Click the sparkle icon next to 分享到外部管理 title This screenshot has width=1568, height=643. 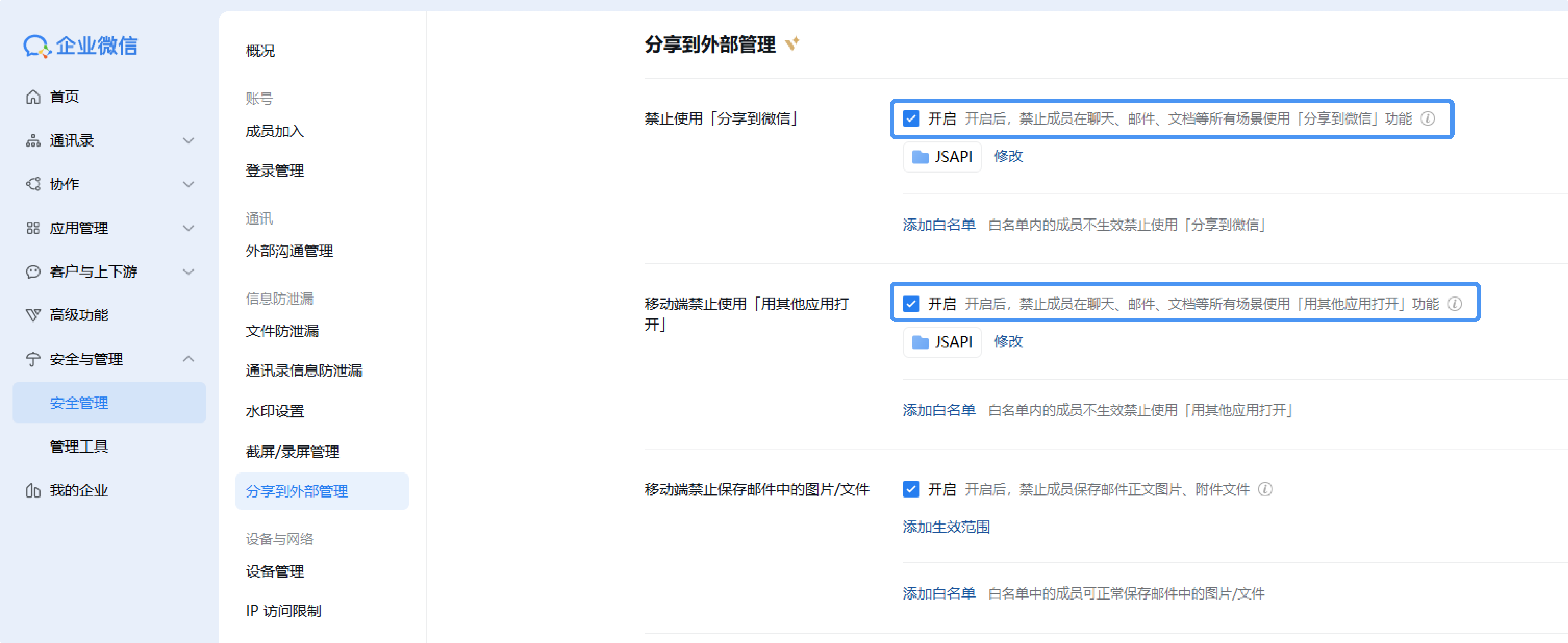click(x=792, y=44)
